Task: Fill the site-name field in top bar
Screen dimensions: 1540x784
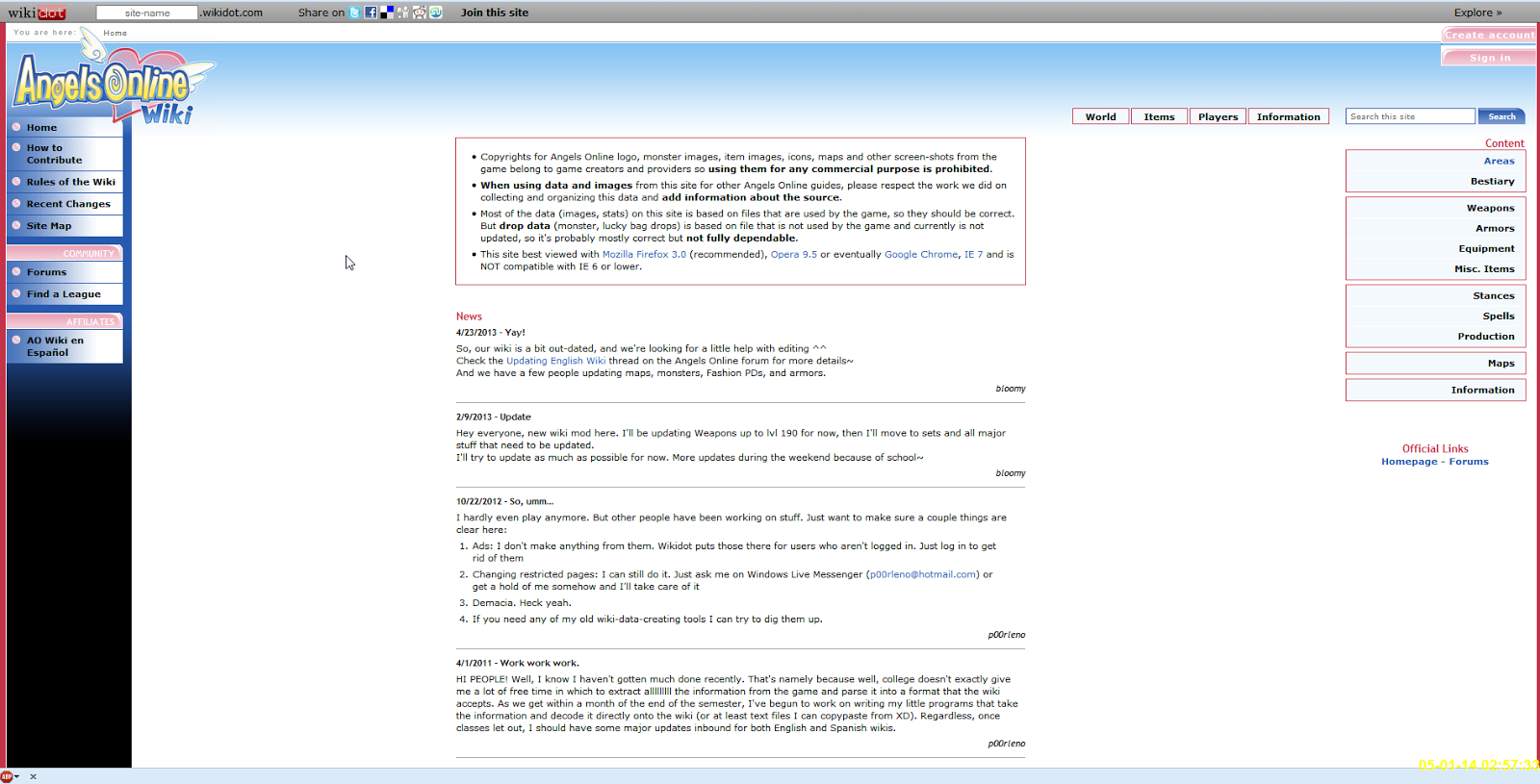Action: click(x=147, y=13)
